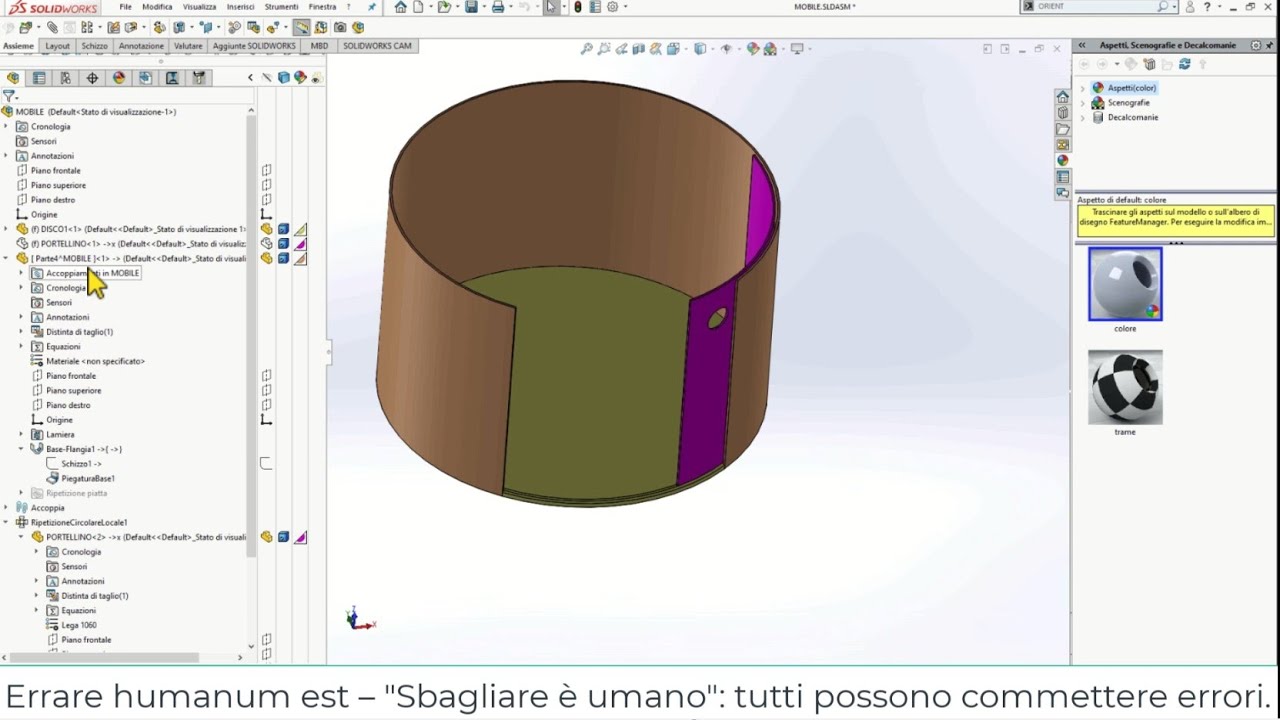The image size is (1280, 720).
Task: Toggle visibility of PORTELLINO<2> component
Action: pos(266,537)
